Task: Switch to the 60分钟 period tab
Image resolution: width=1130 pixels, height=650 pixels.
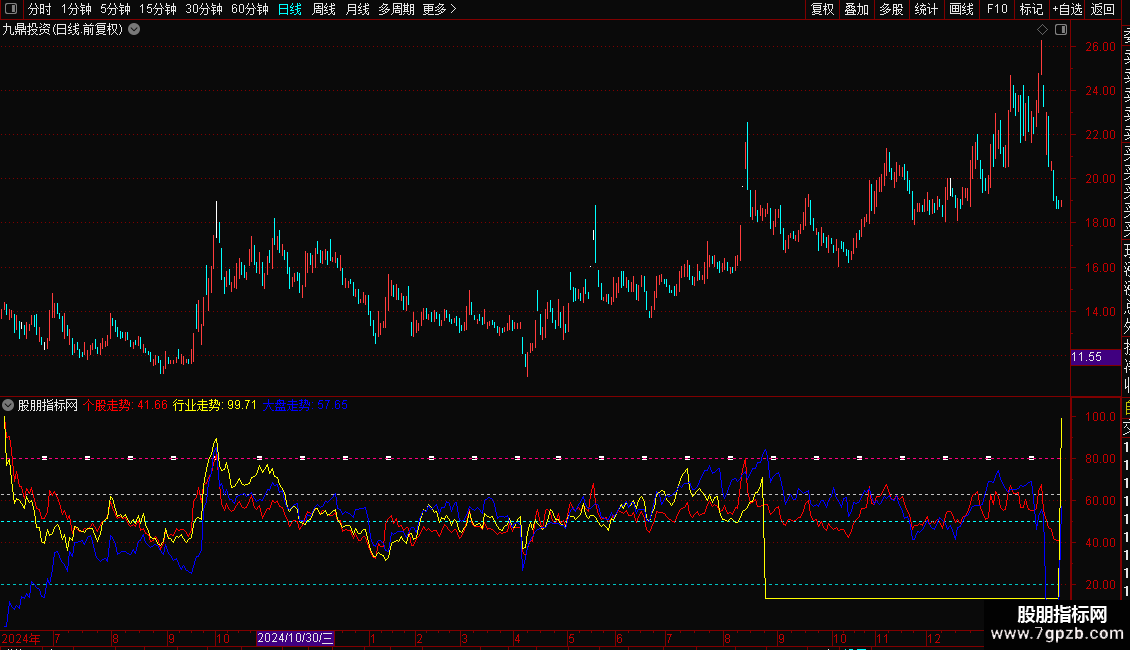Action: [x=249, y=9]
